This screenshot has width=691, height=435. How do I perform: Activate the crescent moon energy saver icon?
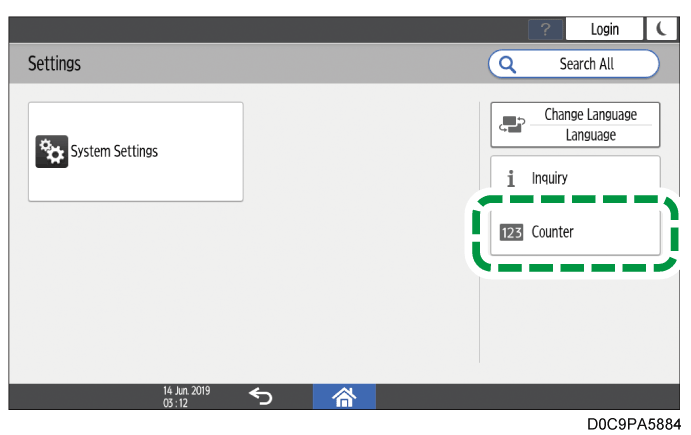click(662, 29)
